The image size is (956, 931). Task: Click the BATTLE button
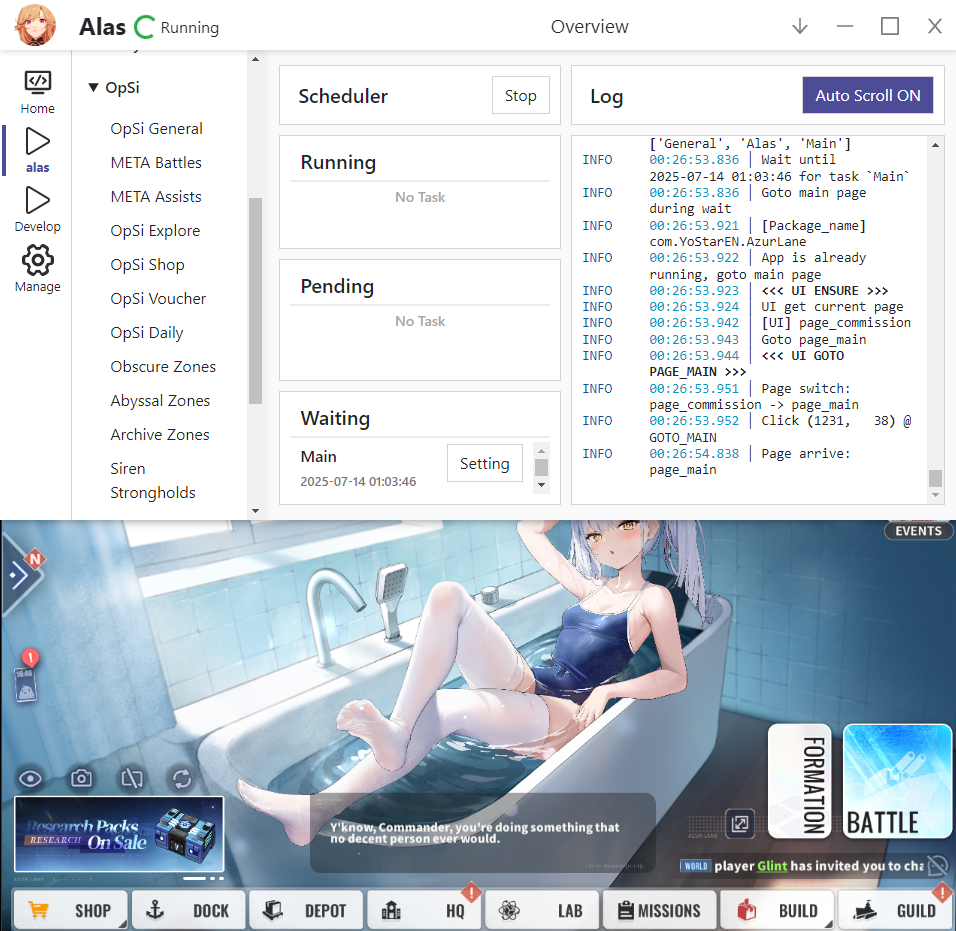point(897,781)
